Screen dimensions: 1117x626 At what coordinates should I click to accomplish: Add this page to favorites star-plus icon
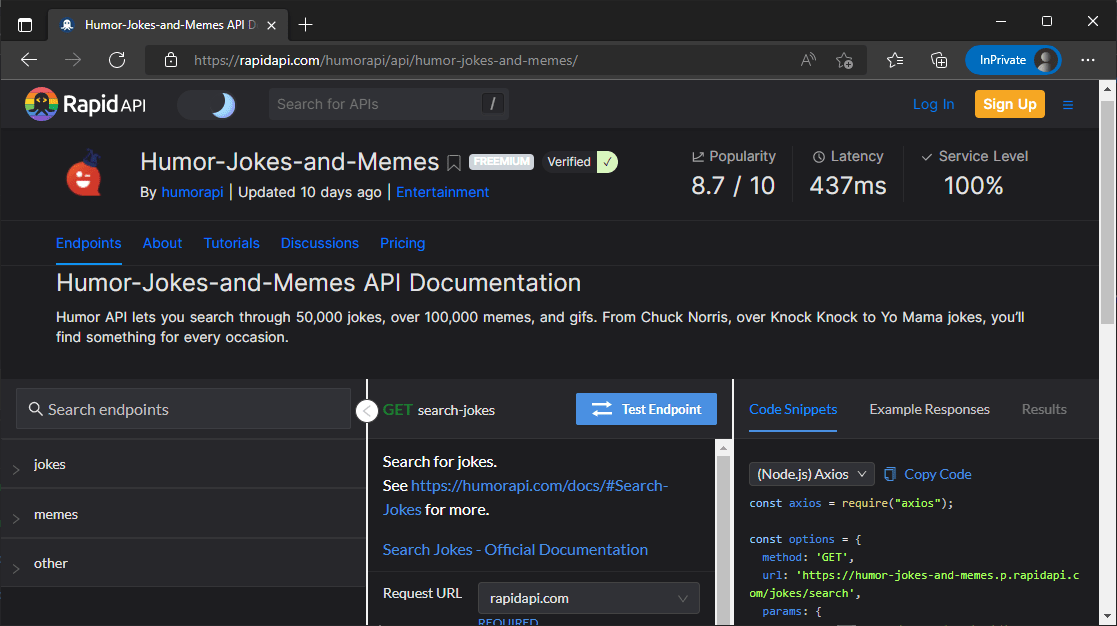[x=844, y=61]
